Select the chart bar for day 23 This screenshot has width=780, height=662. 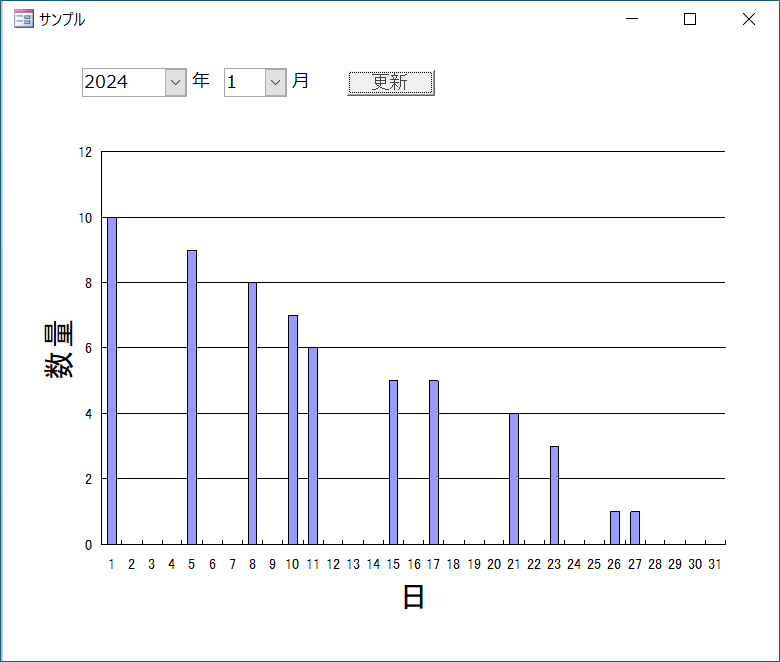tap(554, 495)
